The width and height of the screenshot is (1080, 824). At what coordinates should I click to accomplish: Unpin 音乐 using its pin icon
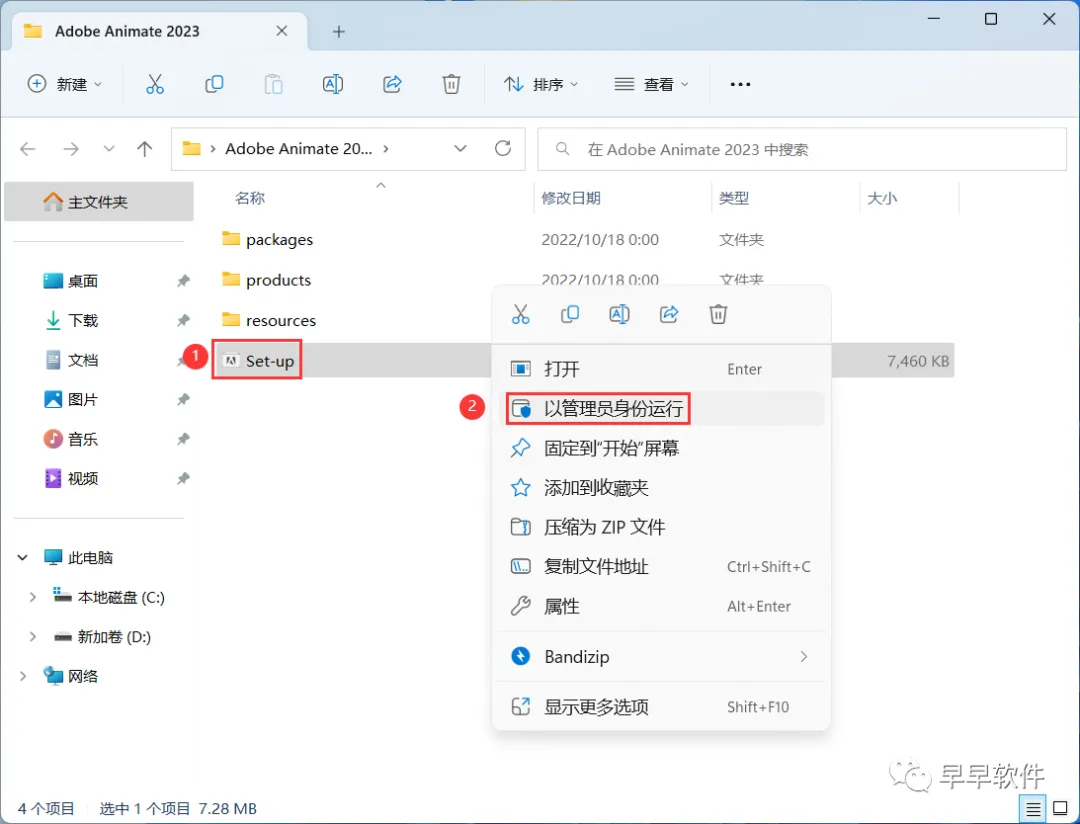[x=183, y=439]
